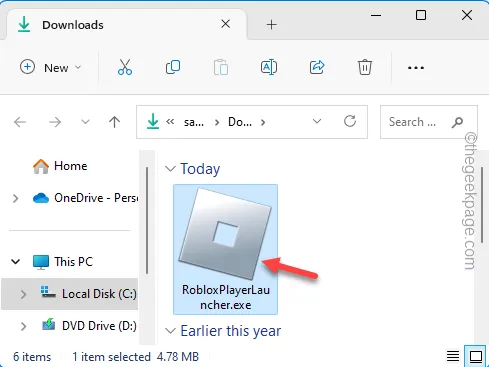The image size is (489, 367).
Task: Expand the chevron after 'Do...' breadcrumb
Action: (263, 122)
